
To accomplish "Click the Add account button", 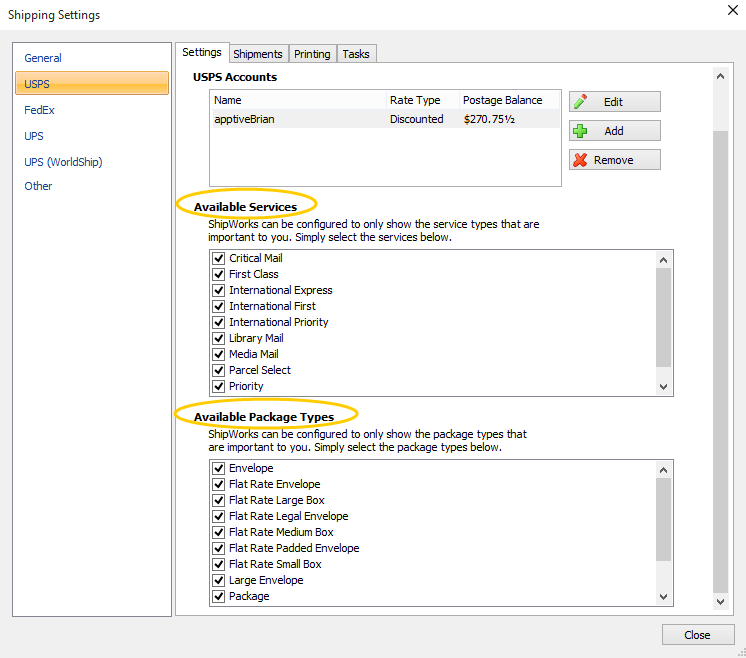I will [x=615, y=131].
